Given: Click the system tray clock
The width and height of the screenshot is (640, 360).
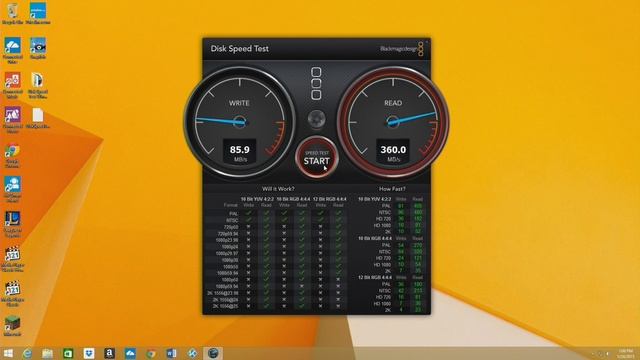Looking at the screenshot, I should 626,353.
